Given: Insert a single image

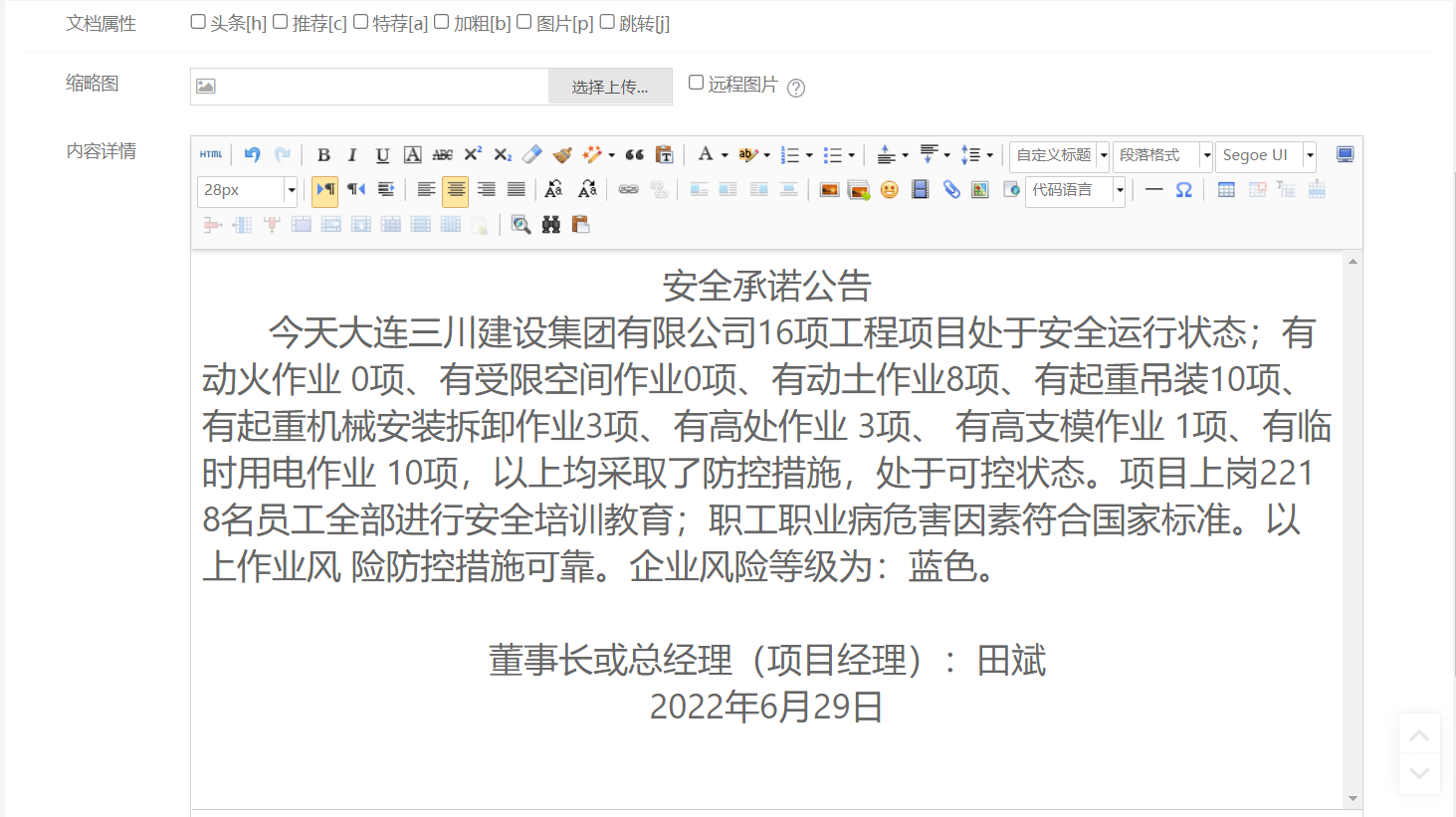Looking at the screenshot, I should (829, 190).
